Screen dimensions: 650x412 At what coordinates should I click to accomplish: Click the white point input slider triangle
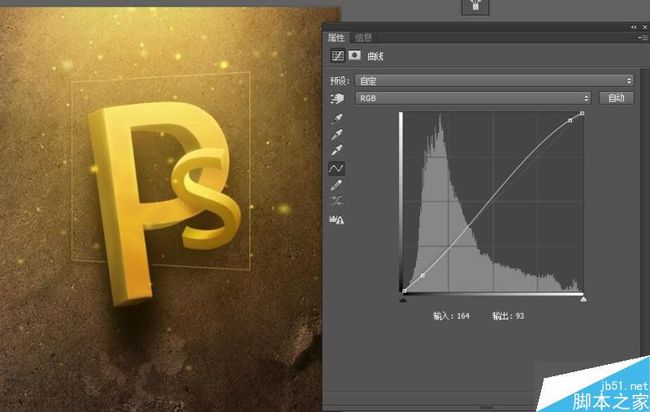tap(583, 299)
